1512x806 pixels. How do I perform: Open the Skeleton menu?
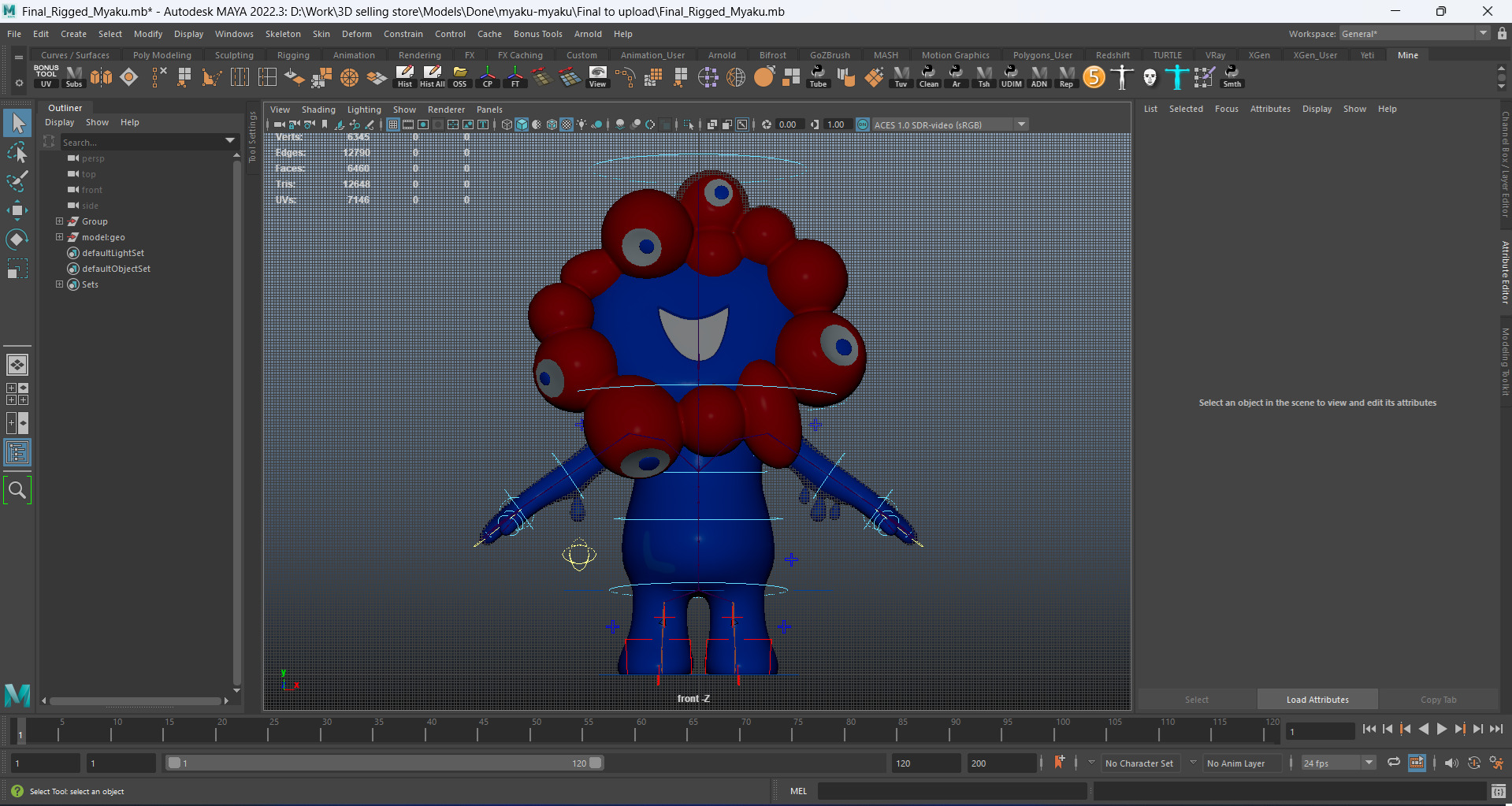point(283,34)
